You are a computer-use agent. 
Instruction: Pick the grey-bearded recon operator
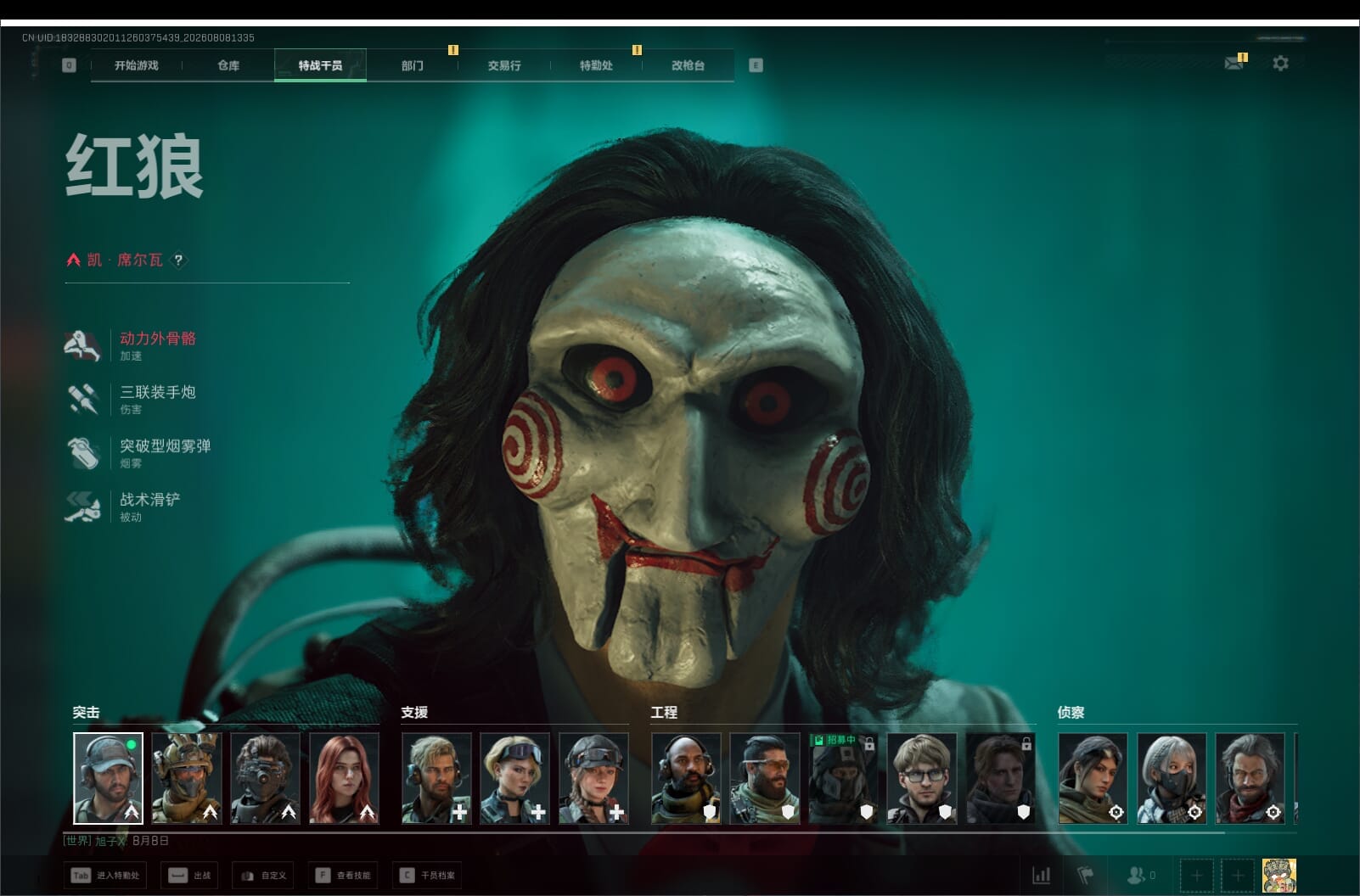tap(1250, 778)
